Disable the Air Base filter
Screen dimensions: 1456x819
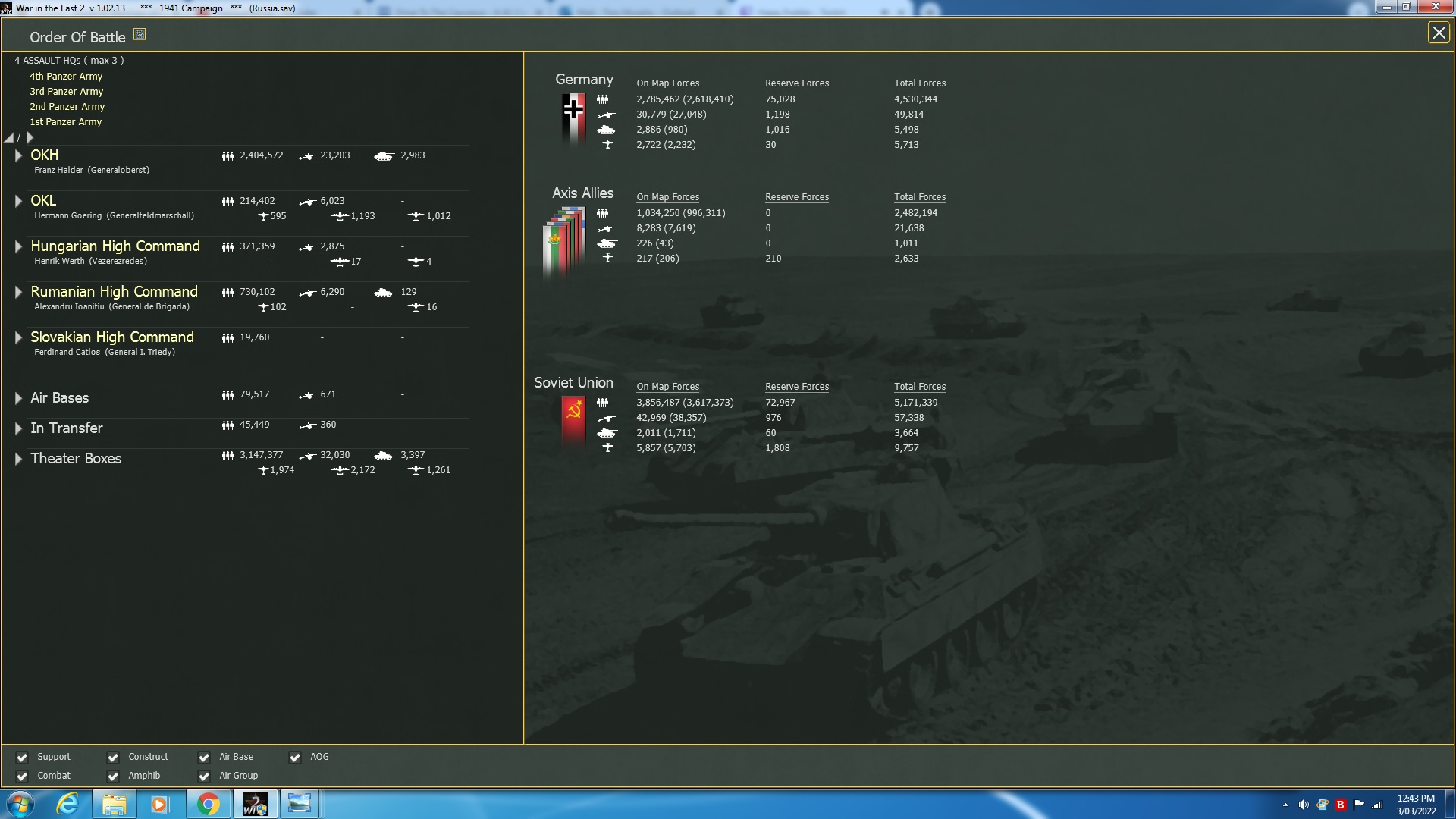204,758
